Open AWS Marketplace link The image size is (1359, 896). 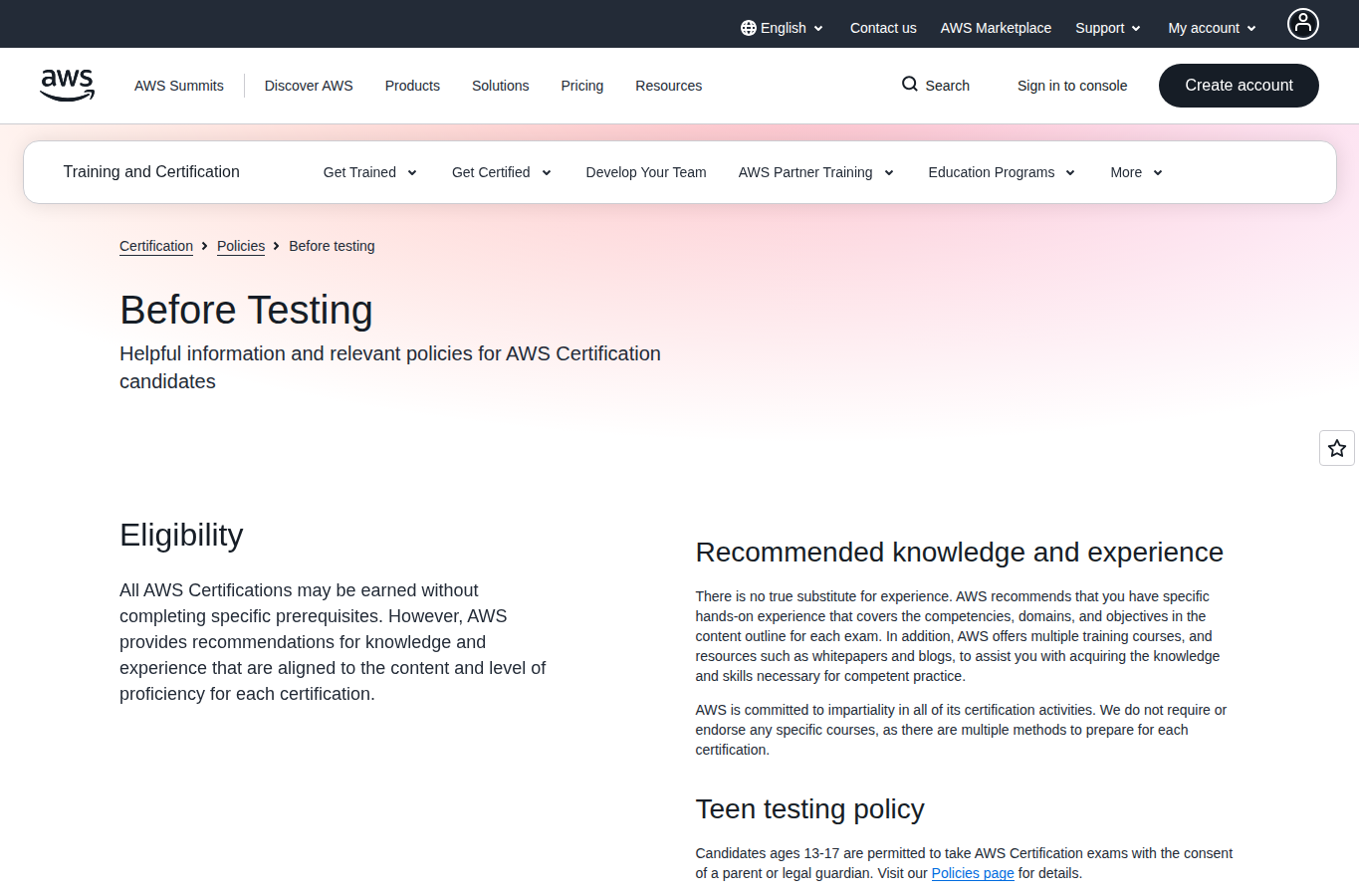[x=996, y=28]
